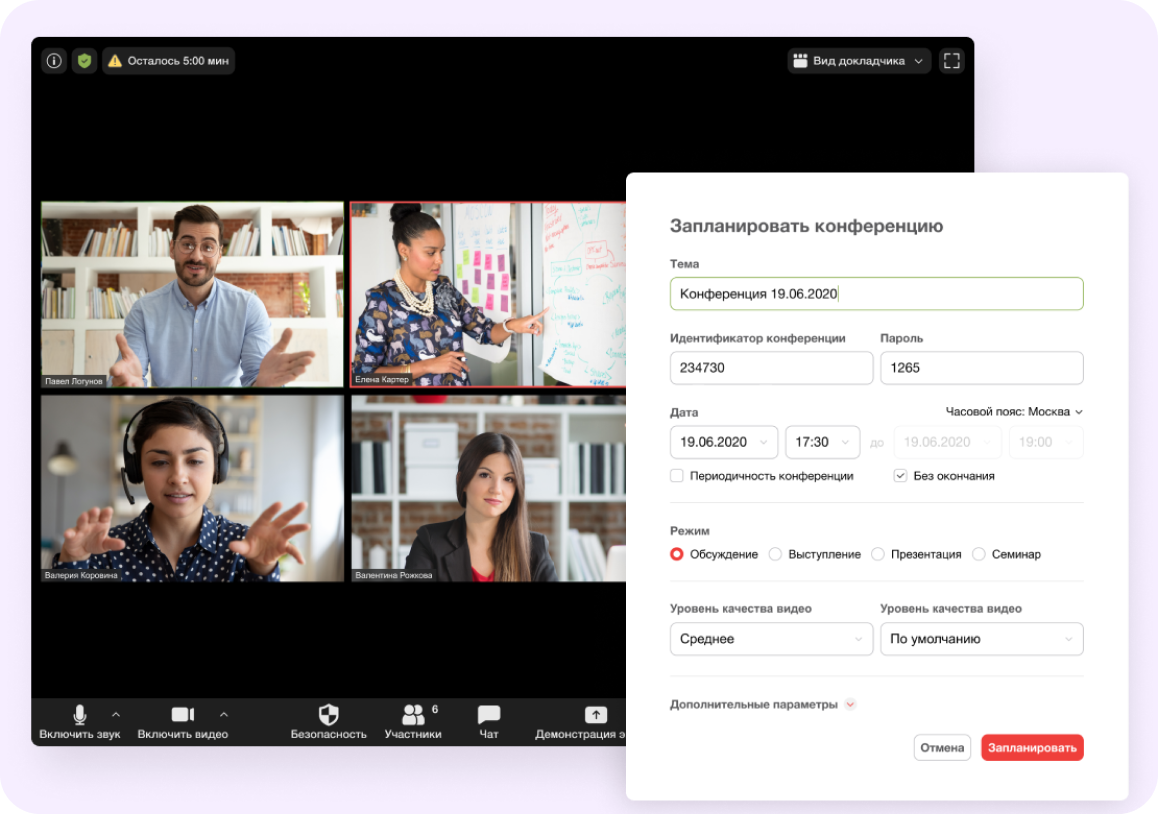
Task: Click the Пароль input field
Action: (981, 368)
